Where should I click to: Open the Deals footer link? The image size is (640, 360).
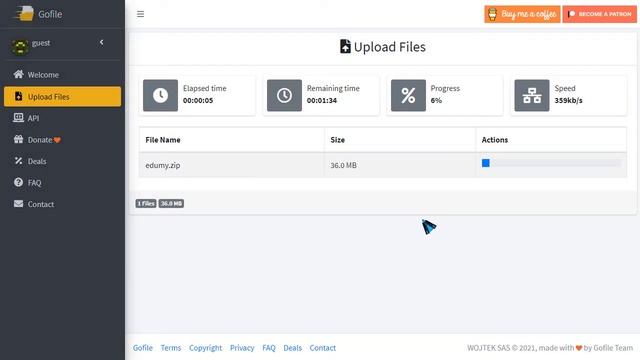pos(293,348)
